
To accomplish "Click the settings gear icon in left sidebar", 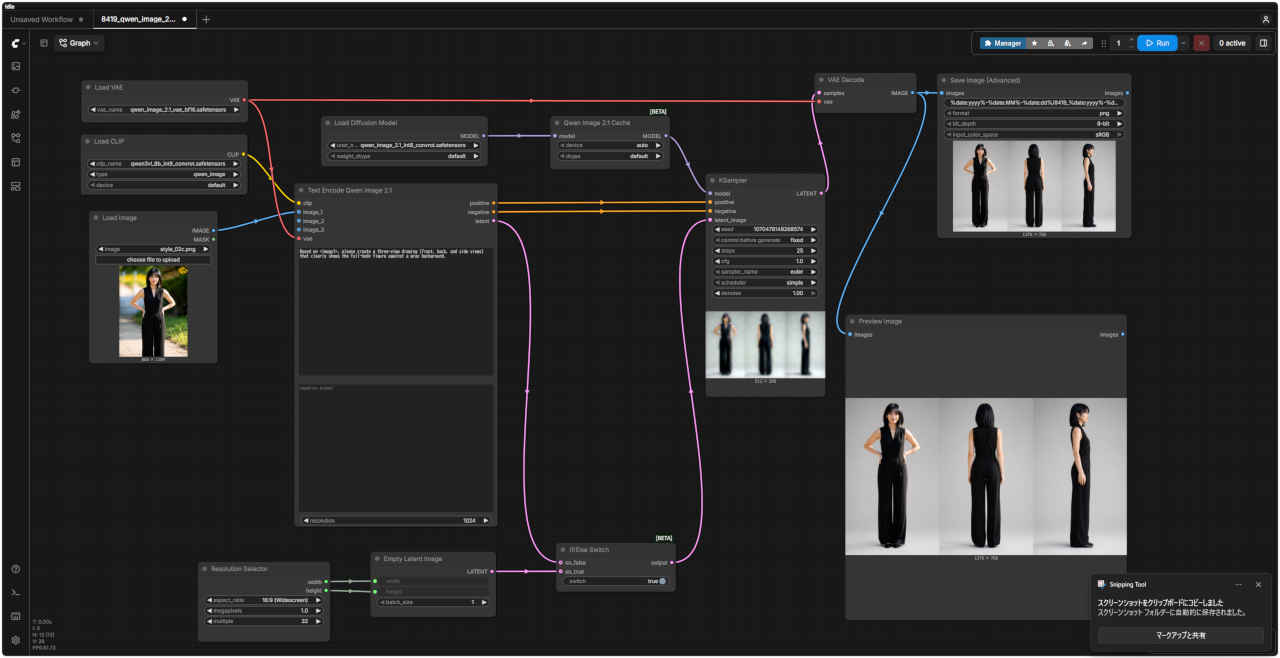I will (x=16, y=640).
